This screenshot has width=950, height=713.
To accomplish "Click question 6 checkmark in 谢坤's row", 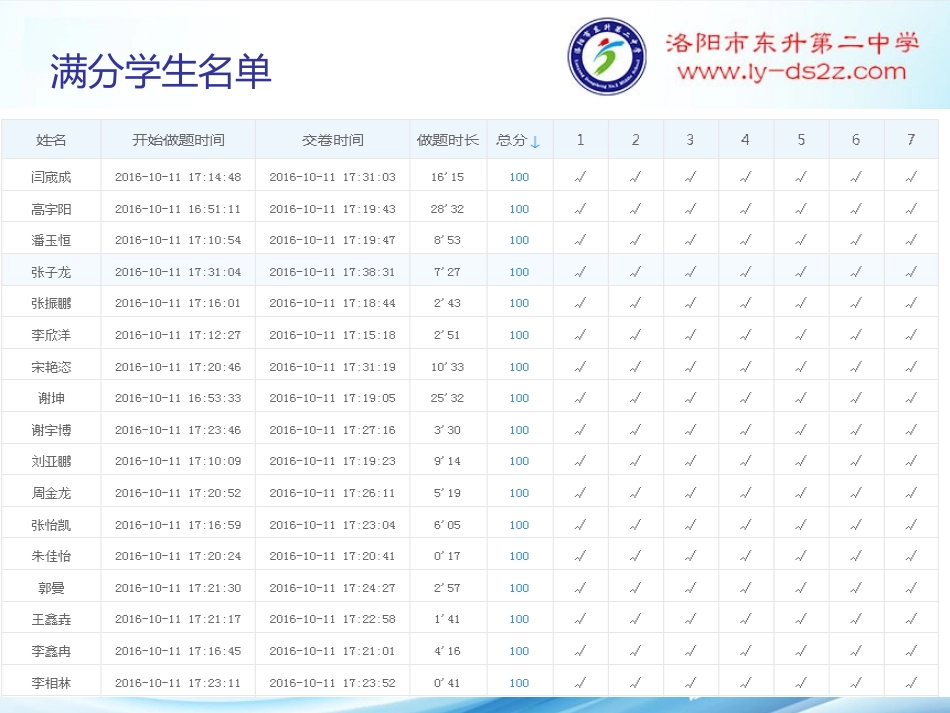I will [x=856, y=398].
